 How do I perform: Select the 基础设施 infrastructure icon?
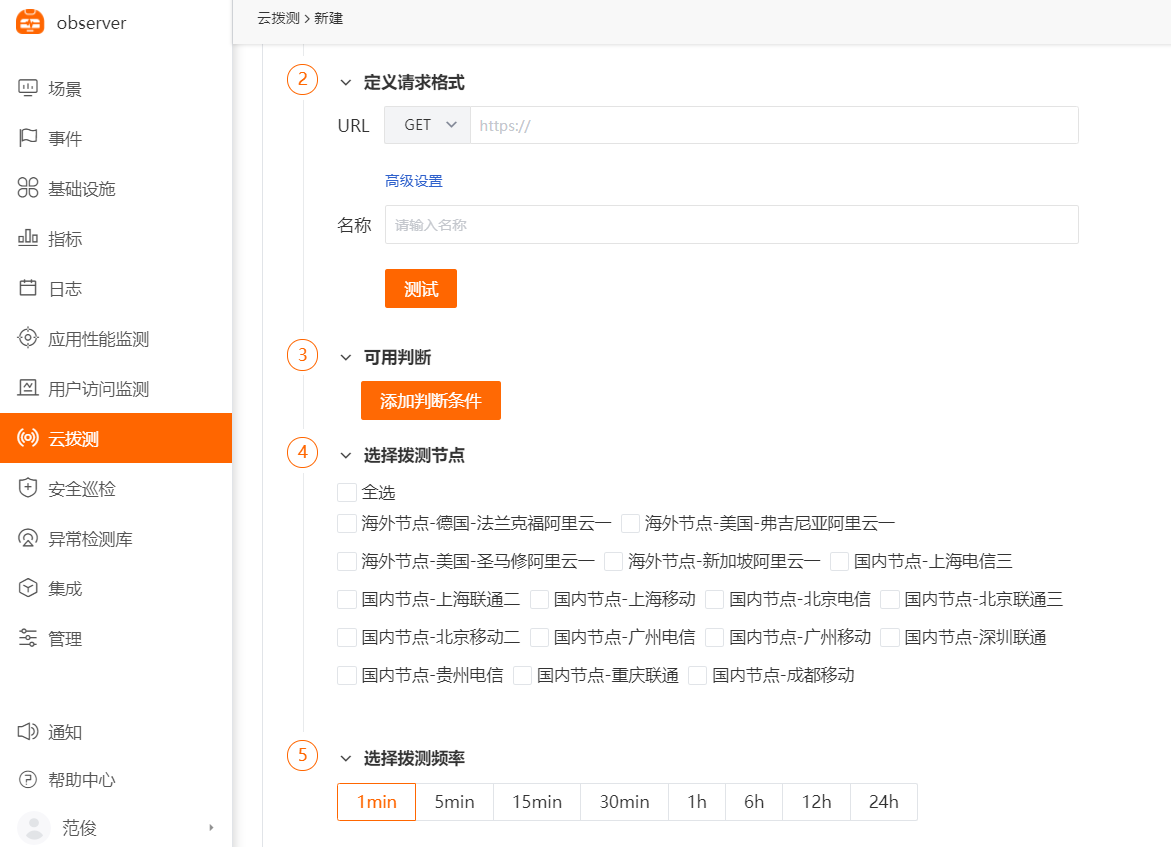[x=28, y=187]
